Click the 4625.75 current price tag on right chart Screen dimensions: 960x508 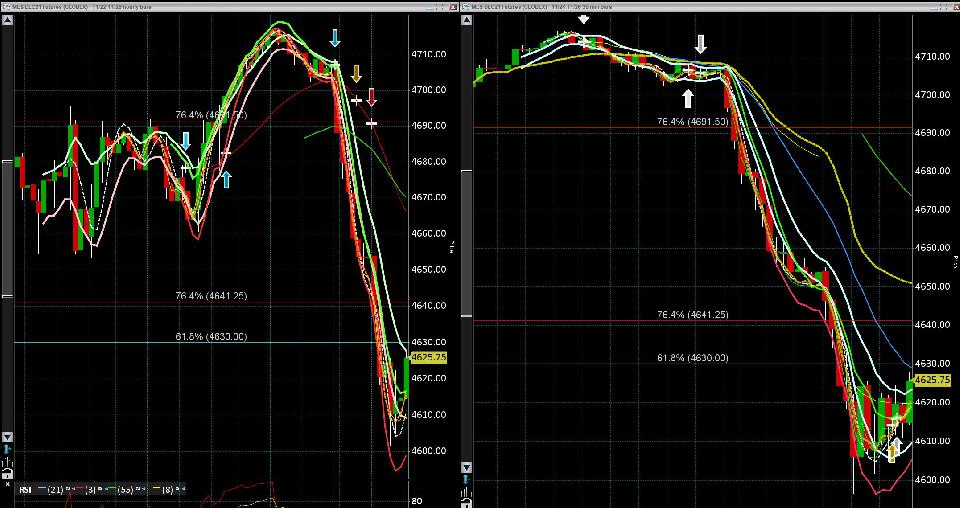click(931, 381)
